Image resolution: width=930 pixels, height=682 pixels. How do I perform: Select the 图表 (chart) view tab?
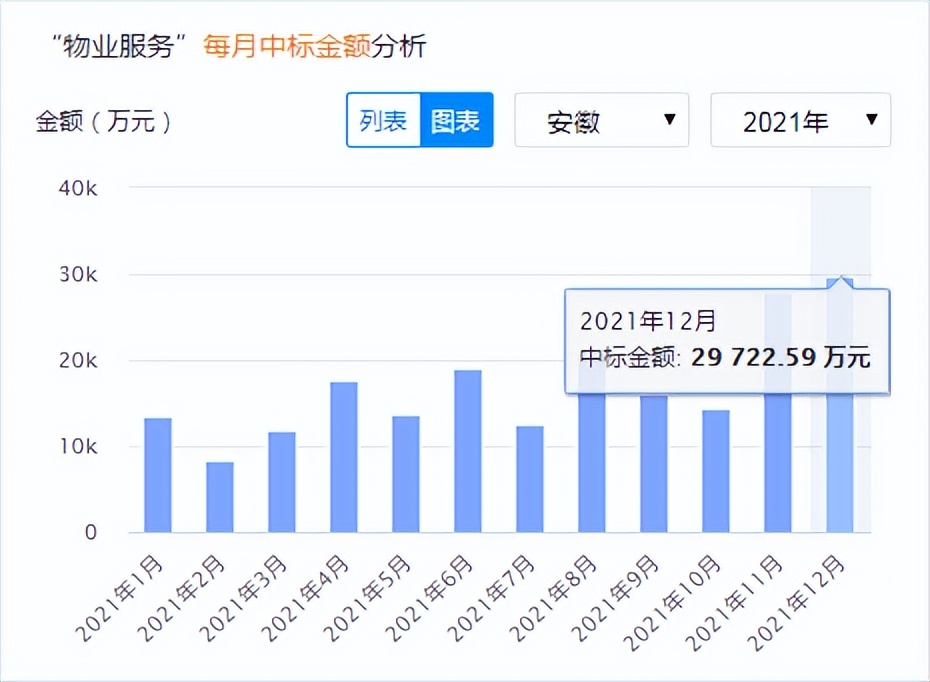[456, 120]
